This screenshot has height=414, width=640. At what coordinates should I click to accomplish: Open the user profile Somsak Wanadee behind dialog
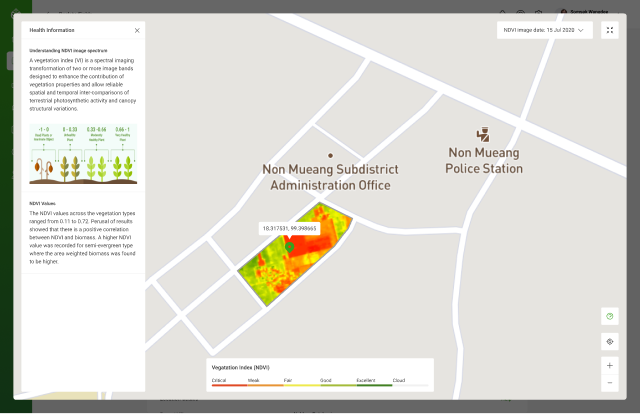585,11
